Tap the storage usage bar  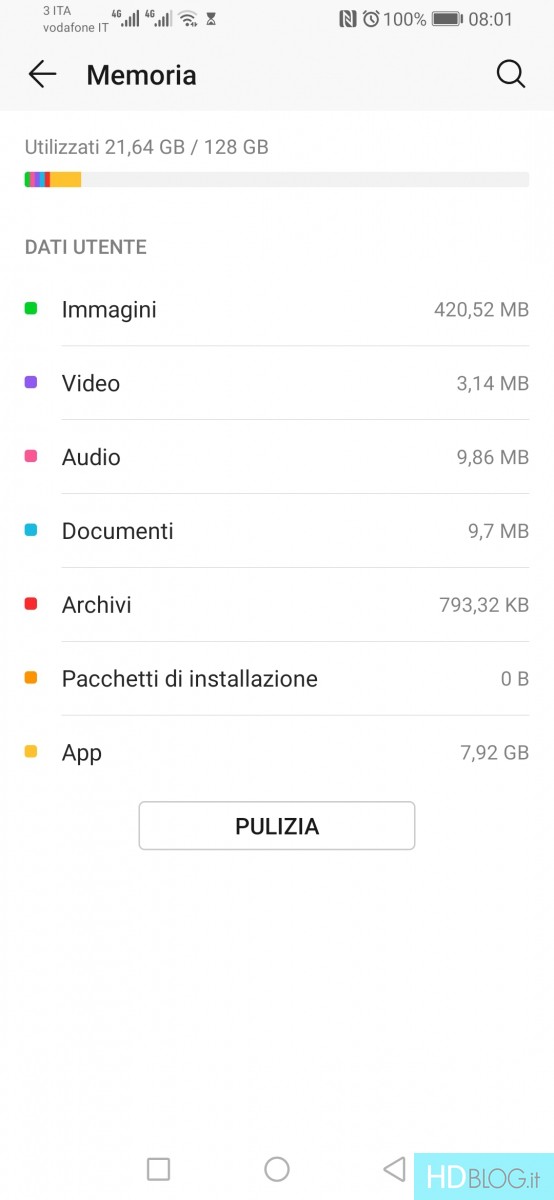(x=277, y=180)
